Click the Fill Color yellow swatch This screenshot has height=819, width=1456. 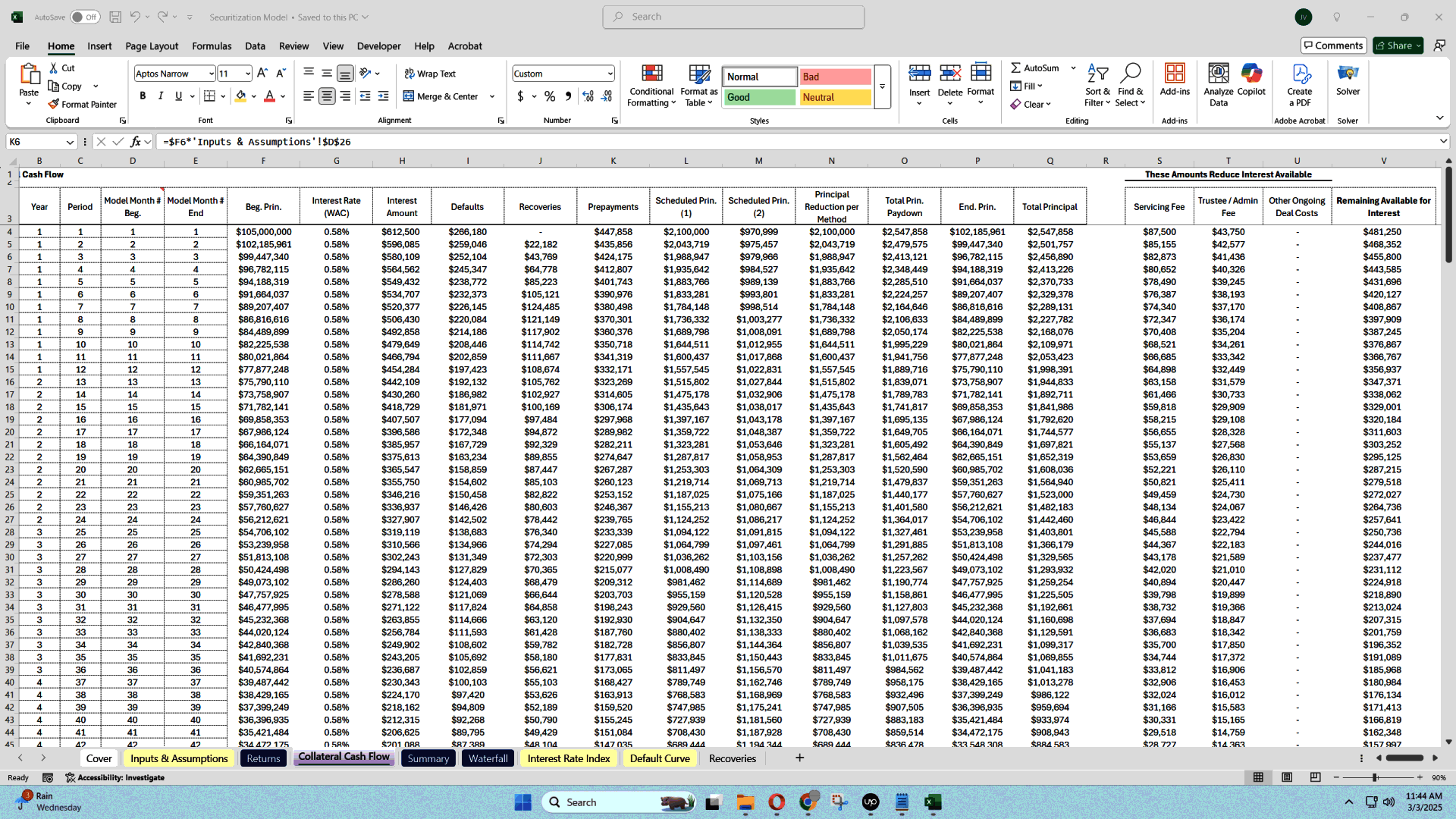pos(240,96)
